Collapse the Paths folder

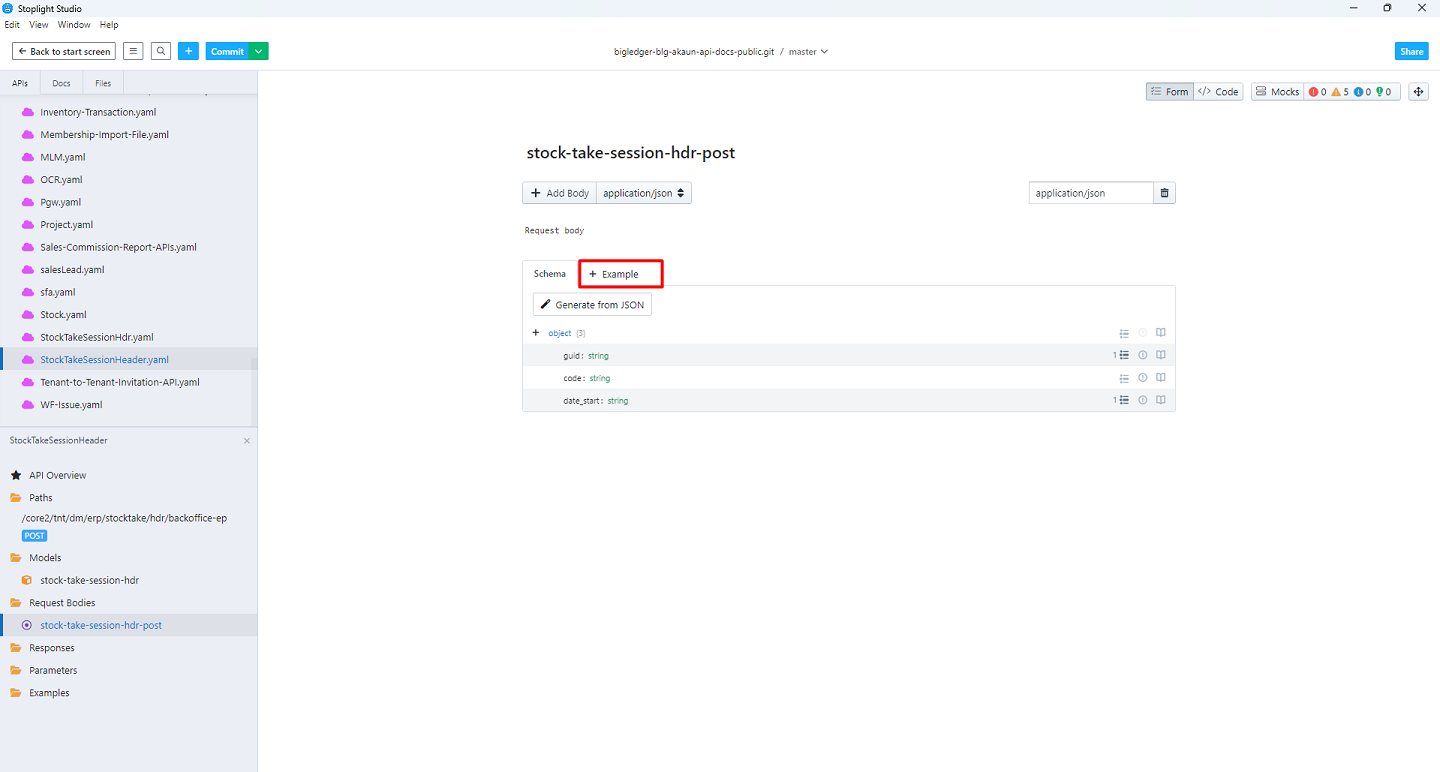[41, 498]
